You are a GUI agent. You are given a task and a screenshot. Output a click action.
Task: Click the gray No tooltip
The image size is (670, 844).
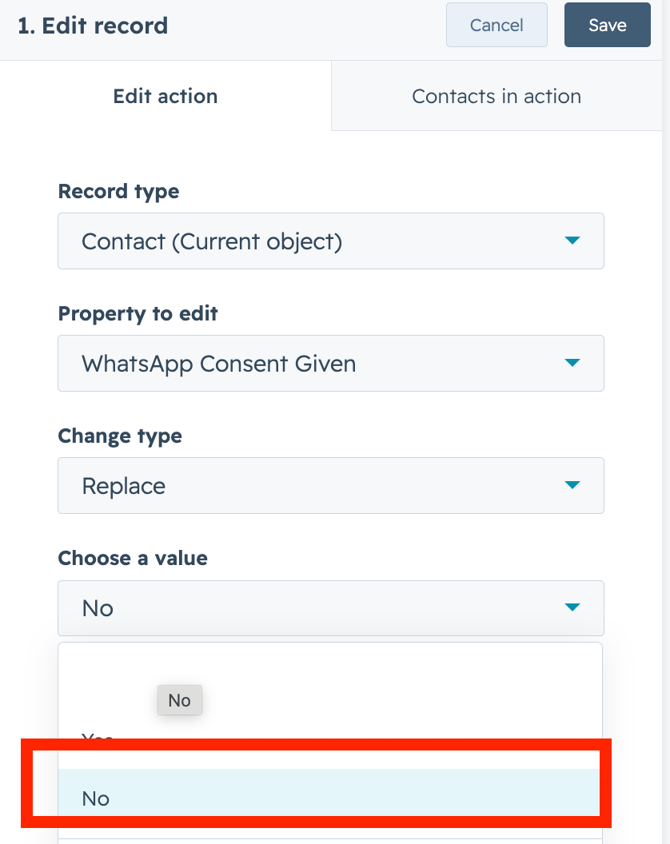coord(179,700)
